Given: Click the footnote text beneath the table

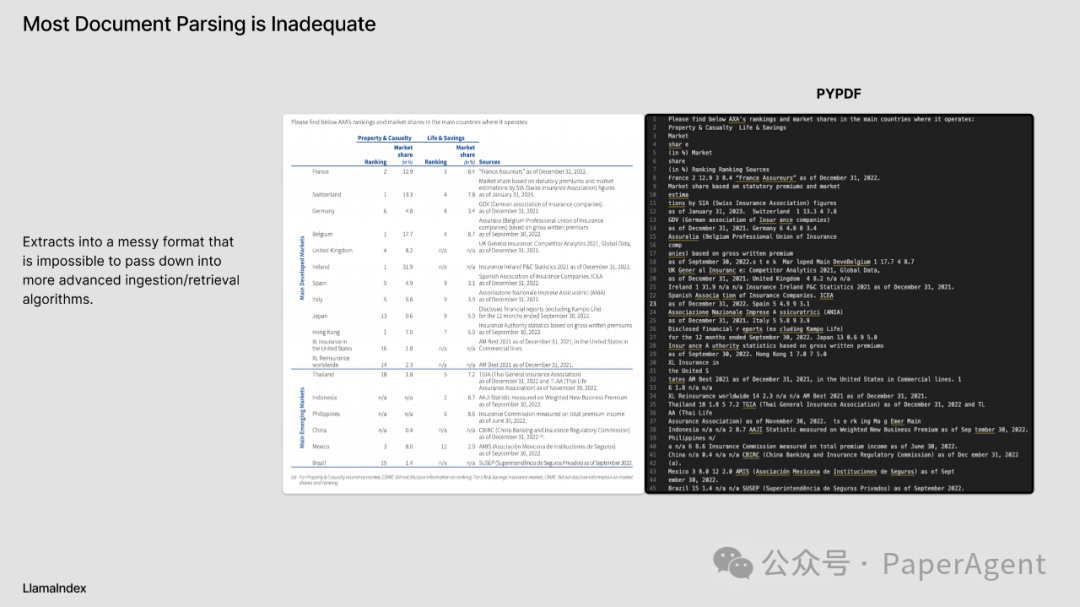Looking at the screenshot, I should pyautogui.click(x=462, y=479).
